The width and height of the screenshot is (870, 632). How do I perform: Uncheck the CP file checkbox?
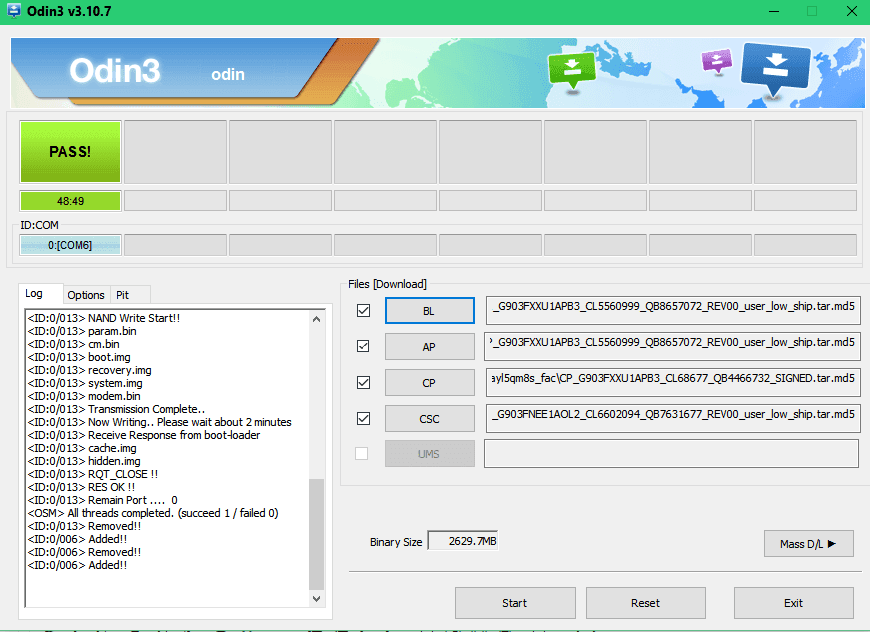[x=363, y=382]
